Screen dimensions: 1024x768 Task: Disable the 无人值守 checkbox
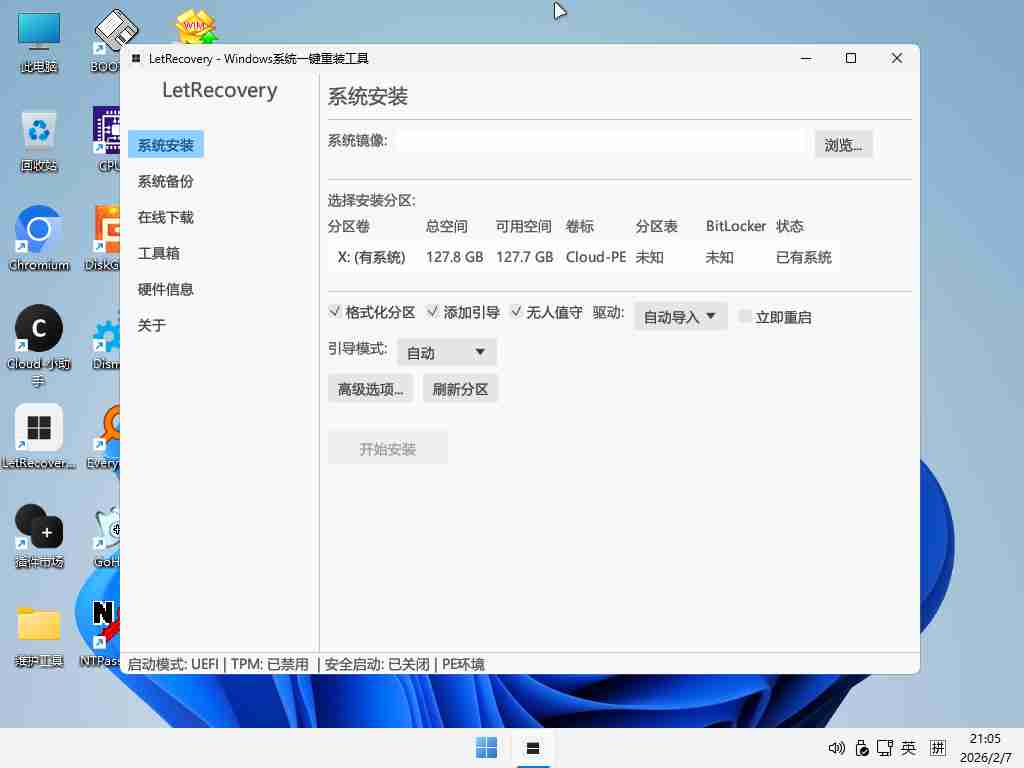(516, 312)
